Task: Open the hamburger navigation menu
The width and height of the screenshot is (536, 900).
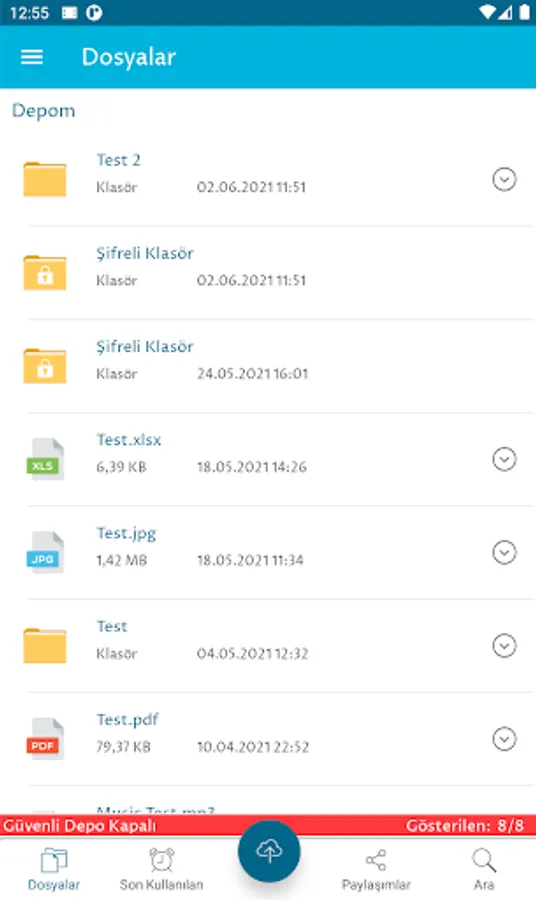Action: tap(32, 57)
